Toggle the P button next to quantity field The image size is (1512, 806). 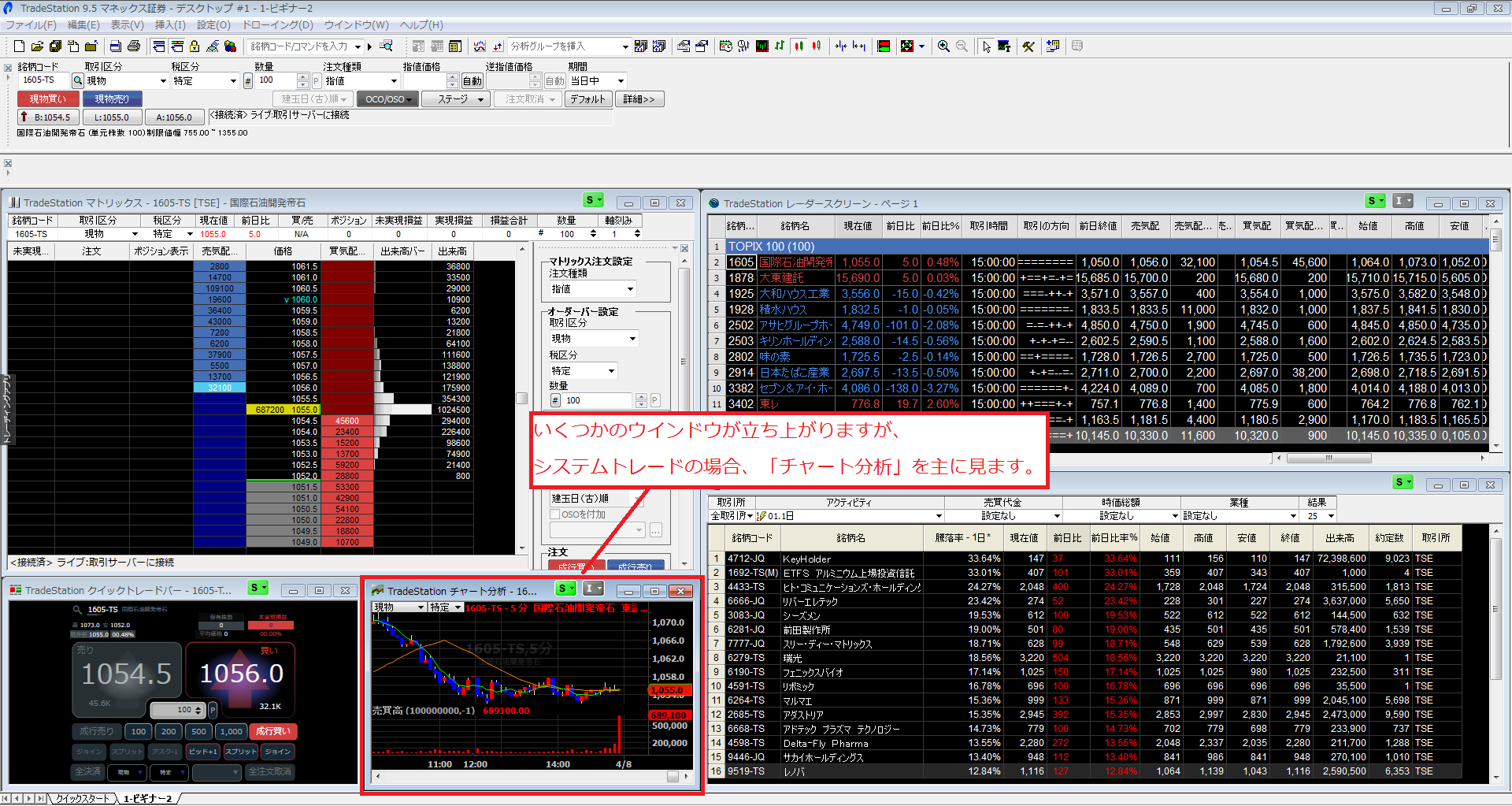316,80
